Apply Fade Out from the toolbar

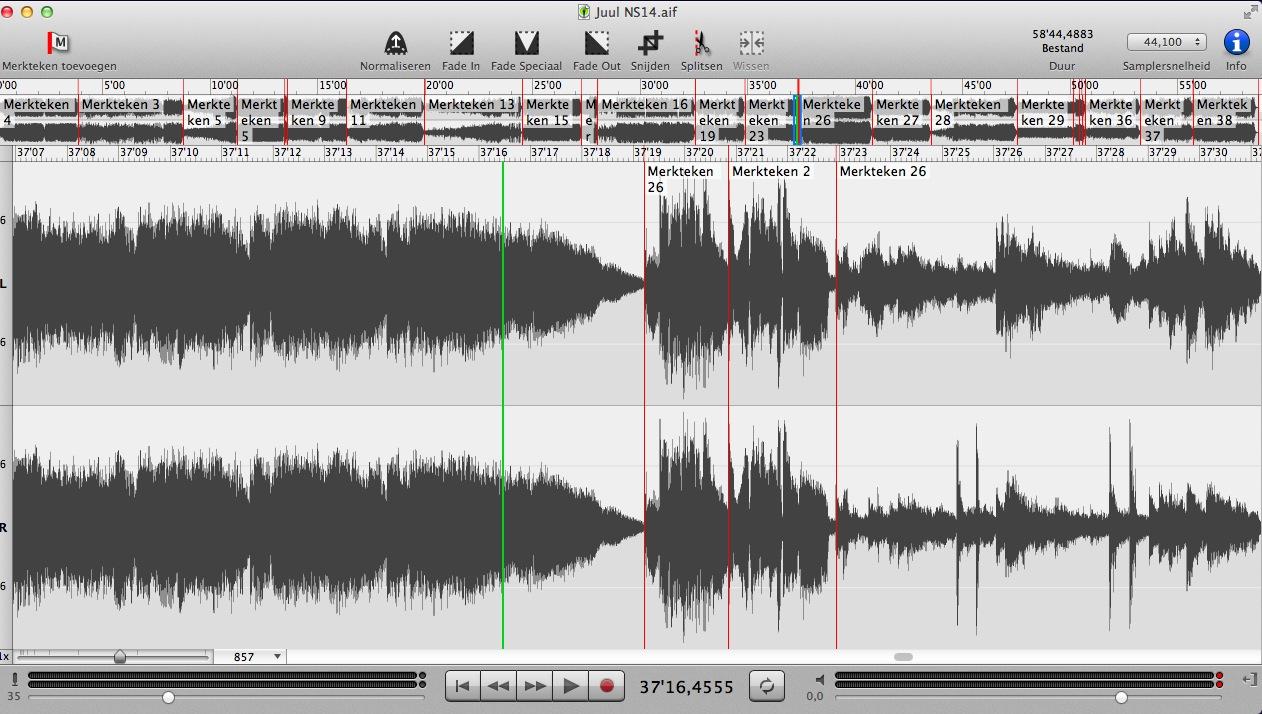pyautogui.click(x=596, y=43)
